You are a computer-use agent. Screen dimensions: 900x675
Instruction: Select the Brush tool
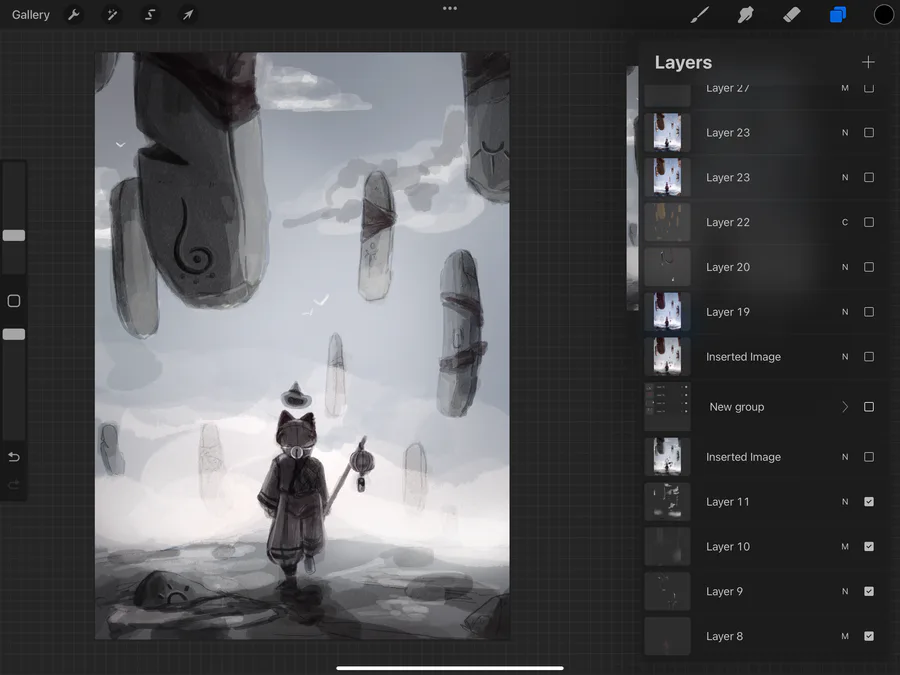coord(699,15)
